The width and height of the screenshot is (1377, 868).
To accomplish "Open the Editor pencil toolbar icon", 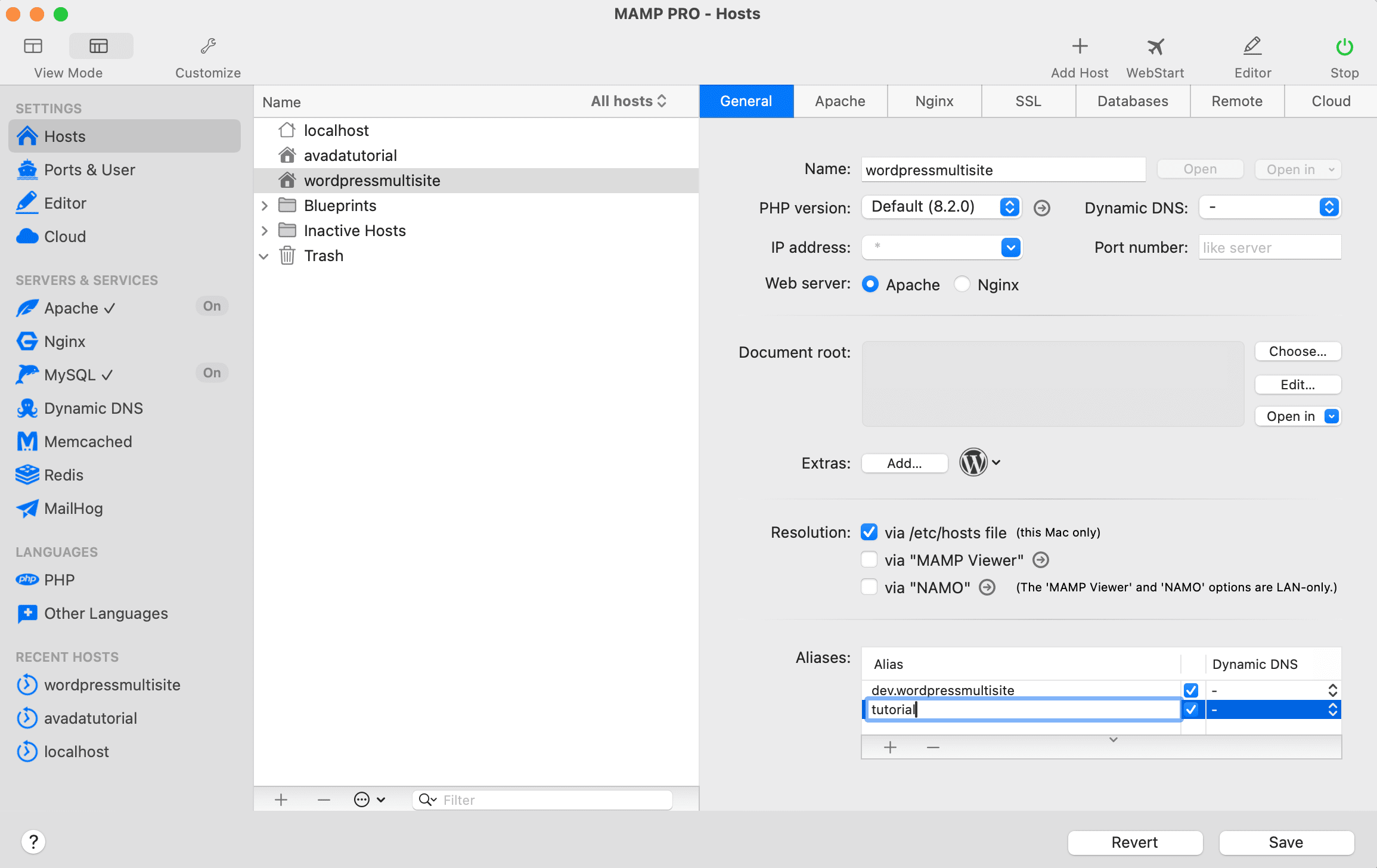I will 1252,46.
